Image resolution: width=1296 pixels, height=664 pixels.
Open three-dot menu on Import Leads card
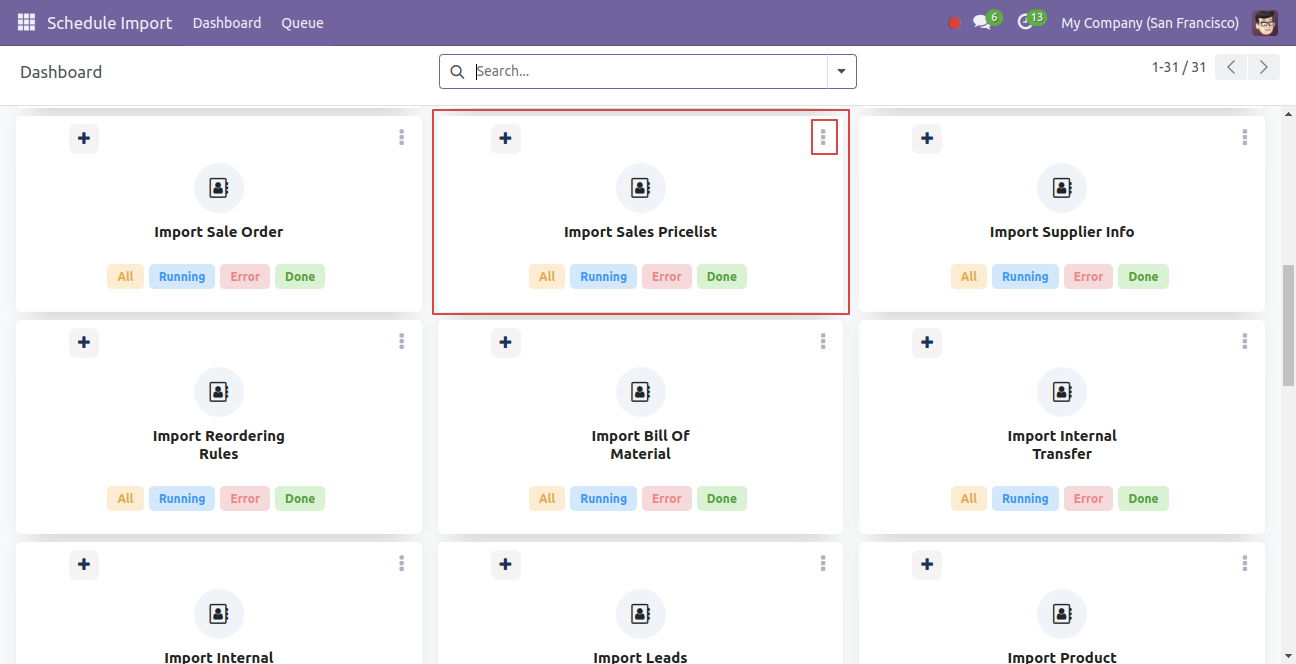coord(823,563)
